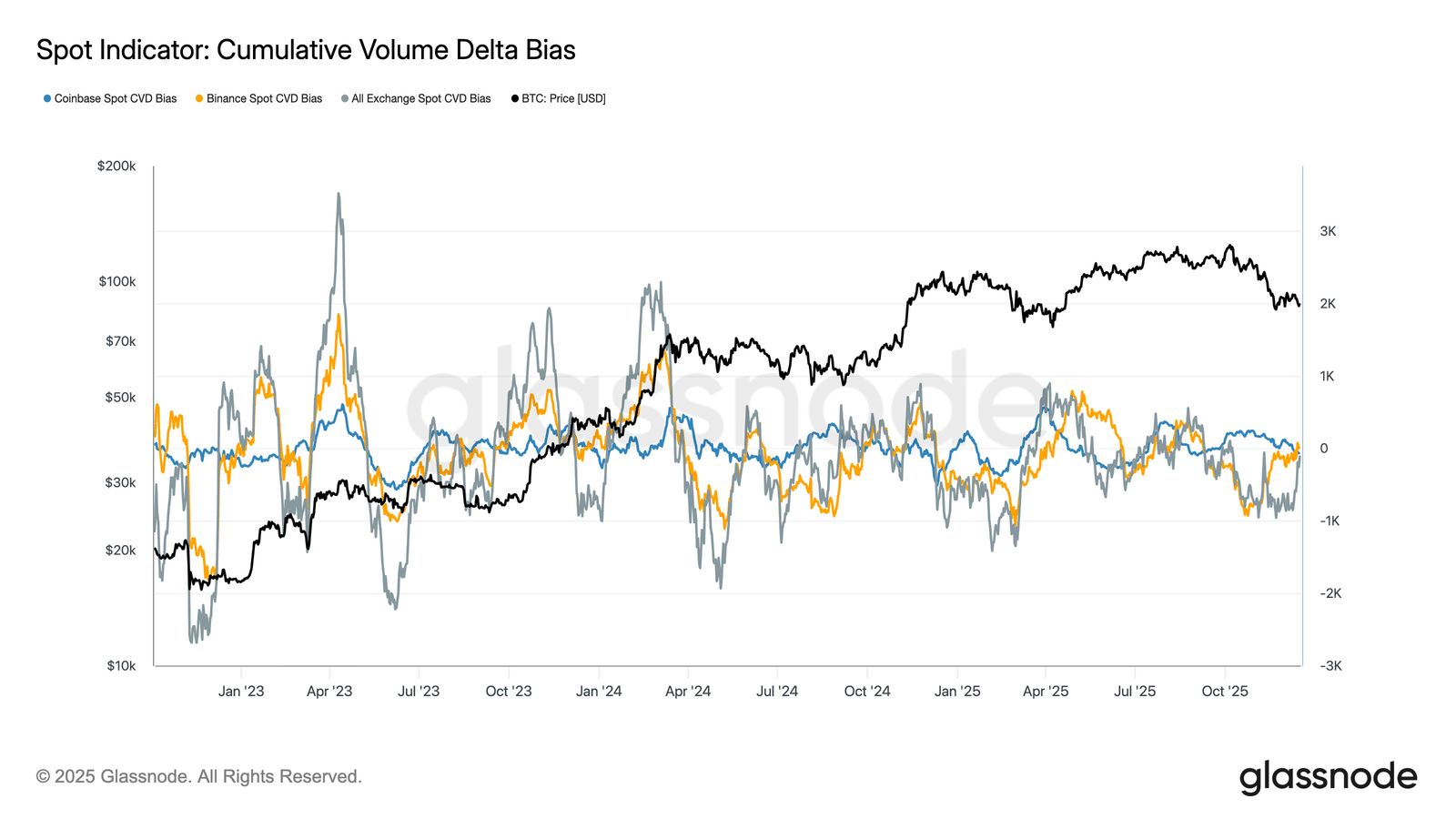Click the gray All Exchange legend dot

click(x=345, y=98)
